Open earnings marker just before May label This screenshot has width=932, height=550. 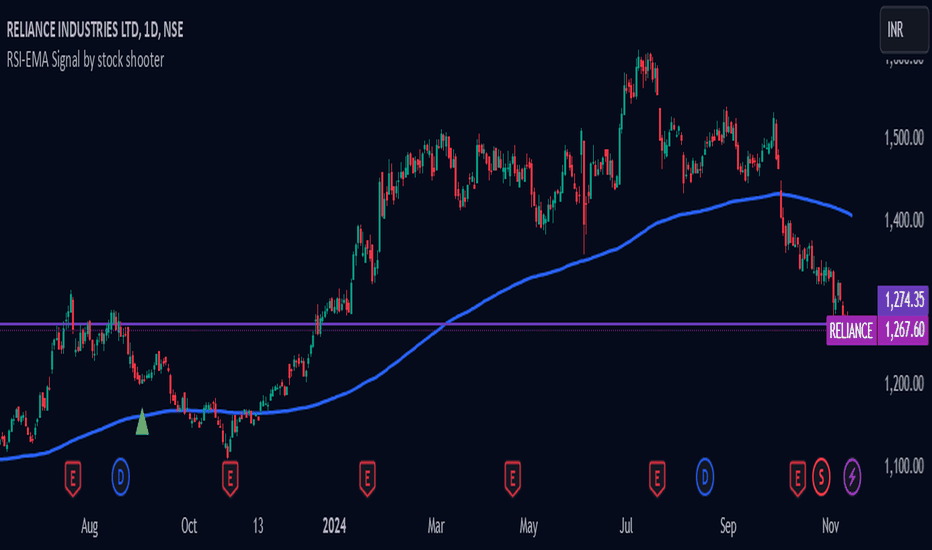point(512,477)
